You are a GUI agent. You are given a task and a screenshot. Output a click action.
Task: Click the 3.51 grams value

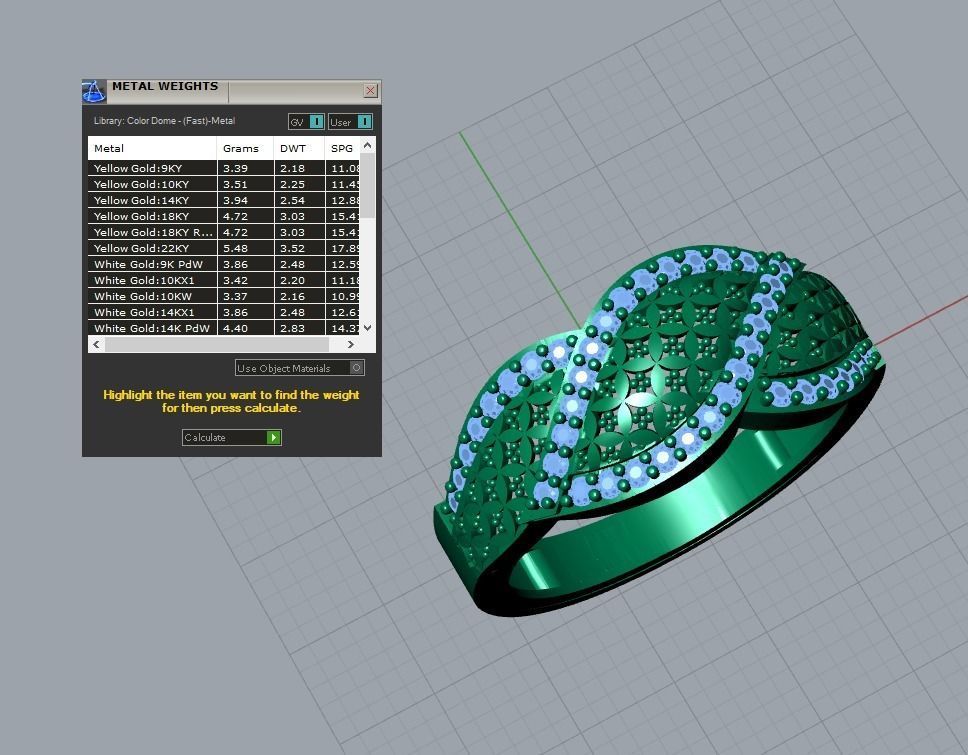235,184
